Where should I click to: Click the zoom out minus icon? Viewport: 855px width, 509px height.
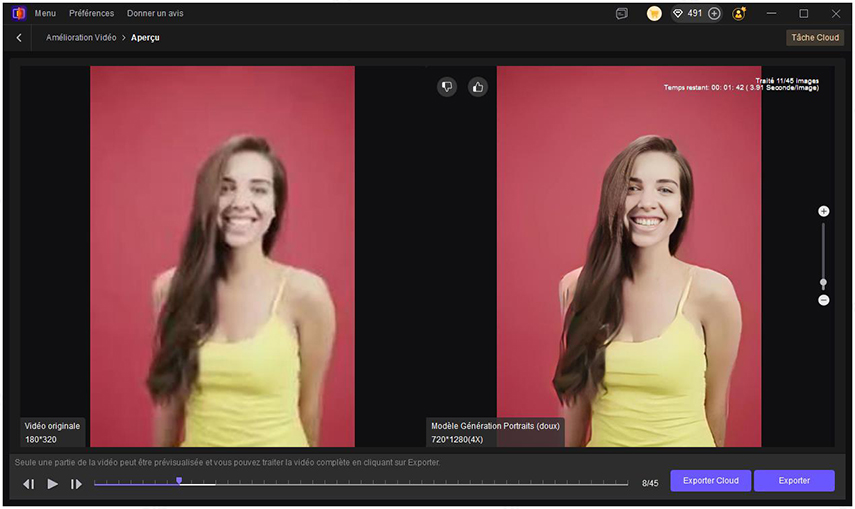824,300
